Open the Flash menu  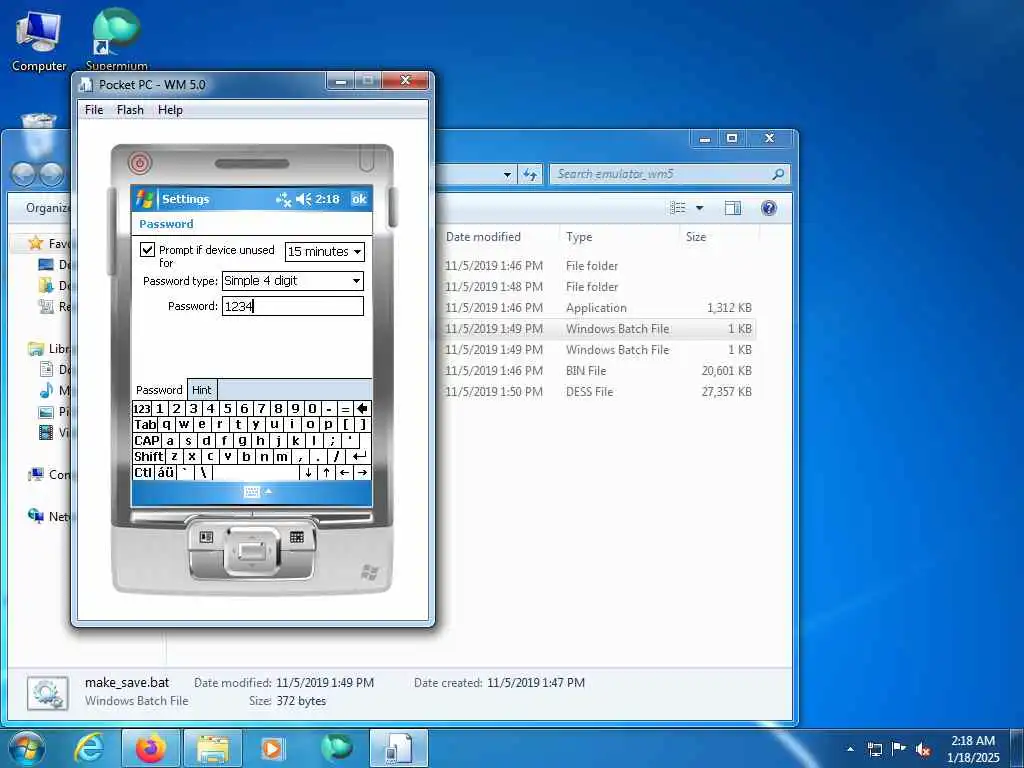click(130, 110)
